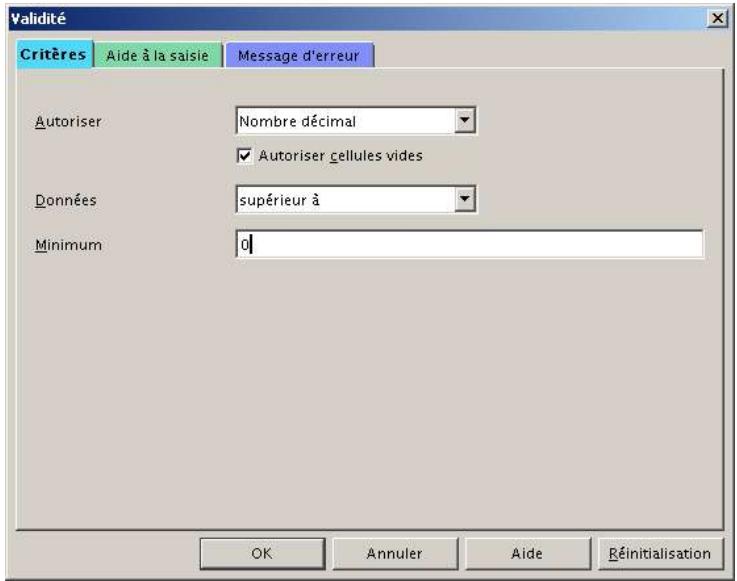
Task: Open the Message d'erreur tab
Action: 299,55
